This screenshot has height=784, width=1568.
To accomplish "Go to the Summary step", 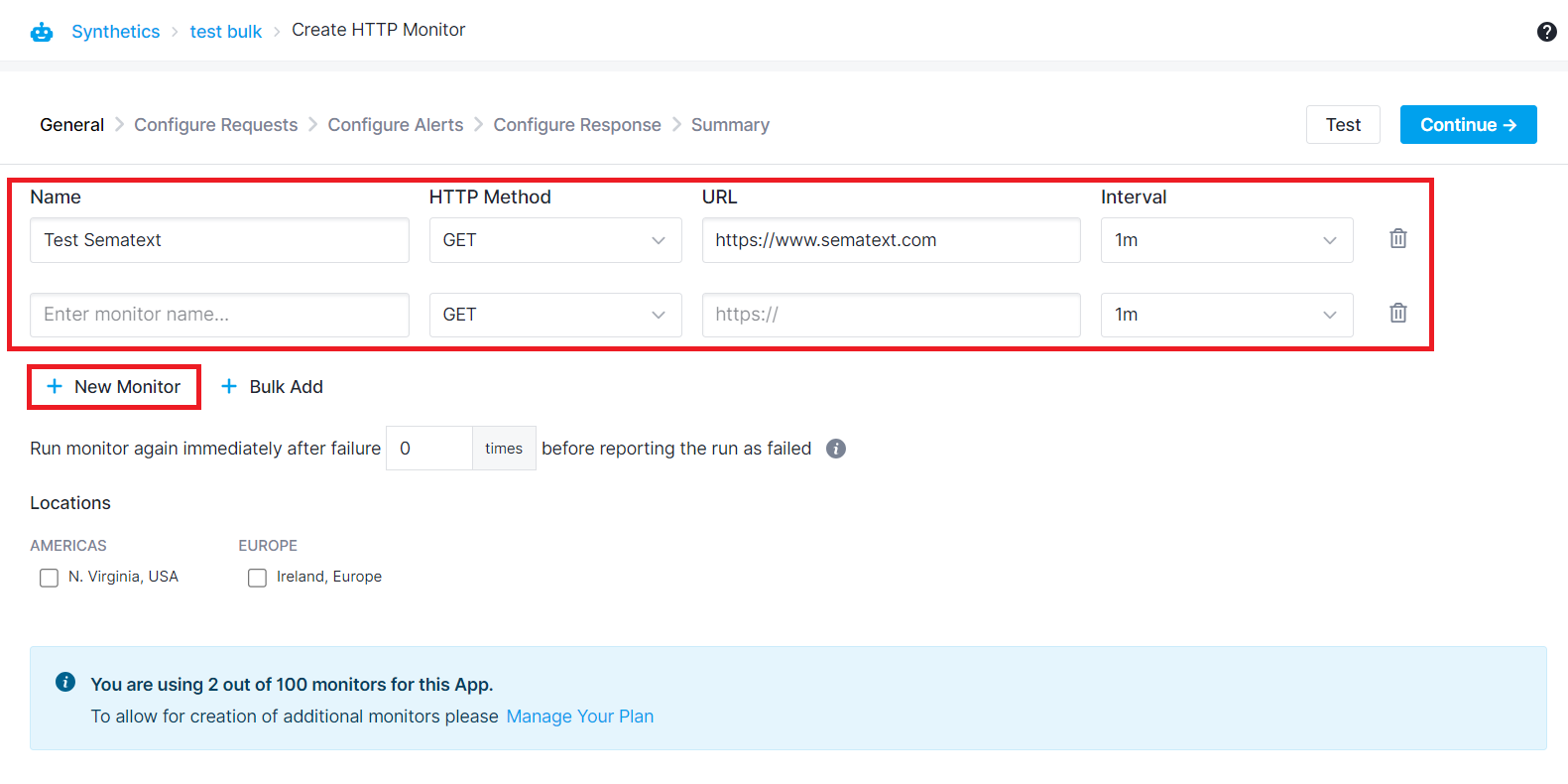I will coord(730,125).
